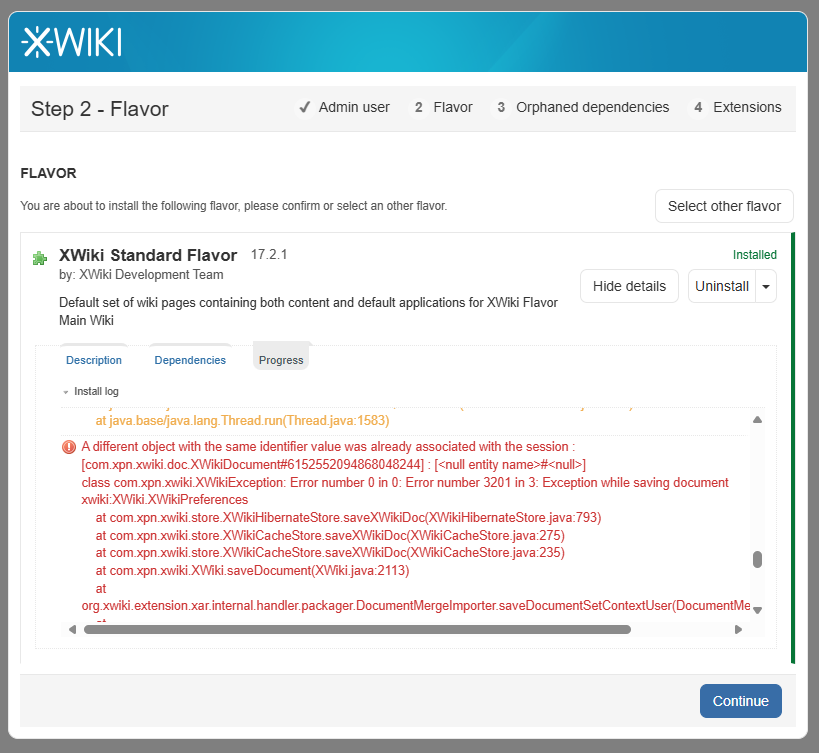Click the green puzzle extension icon
Screen dimensions: 819x753
pyautogui.click(x=40, y=258)
